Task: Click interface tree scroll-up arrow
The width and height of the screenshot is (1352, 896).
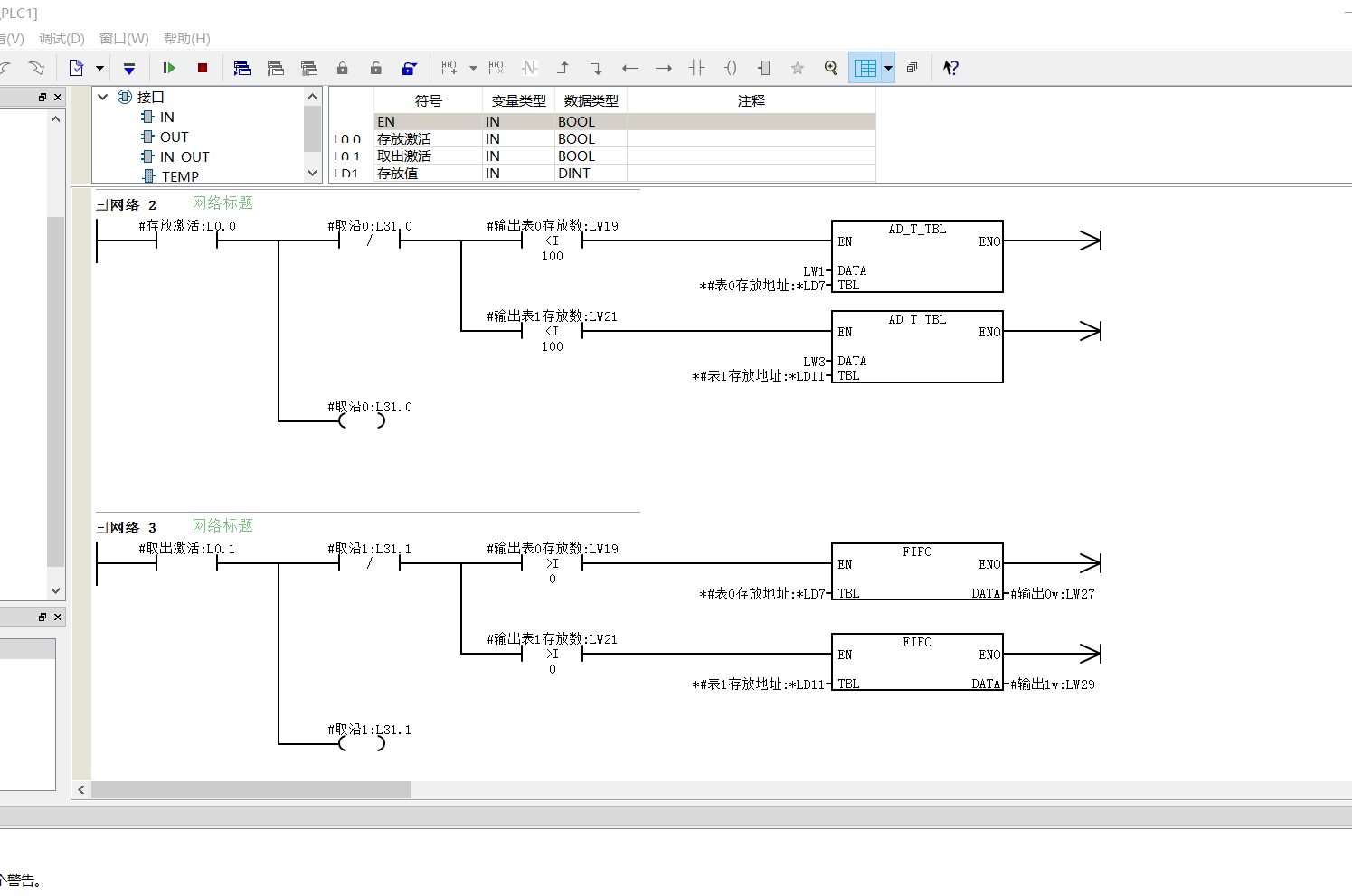Action: click(313, 97)
